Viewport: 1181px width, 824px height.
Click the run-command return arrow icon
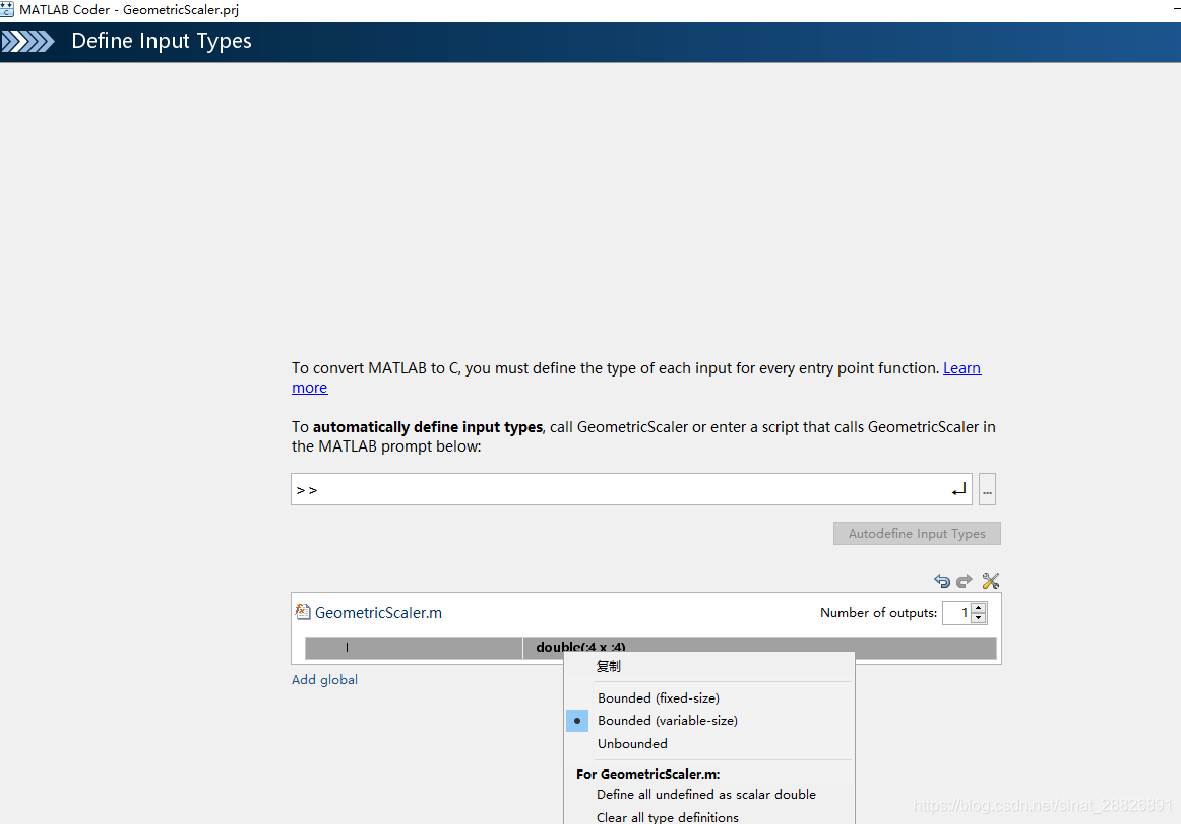click(x=958, y=490)
